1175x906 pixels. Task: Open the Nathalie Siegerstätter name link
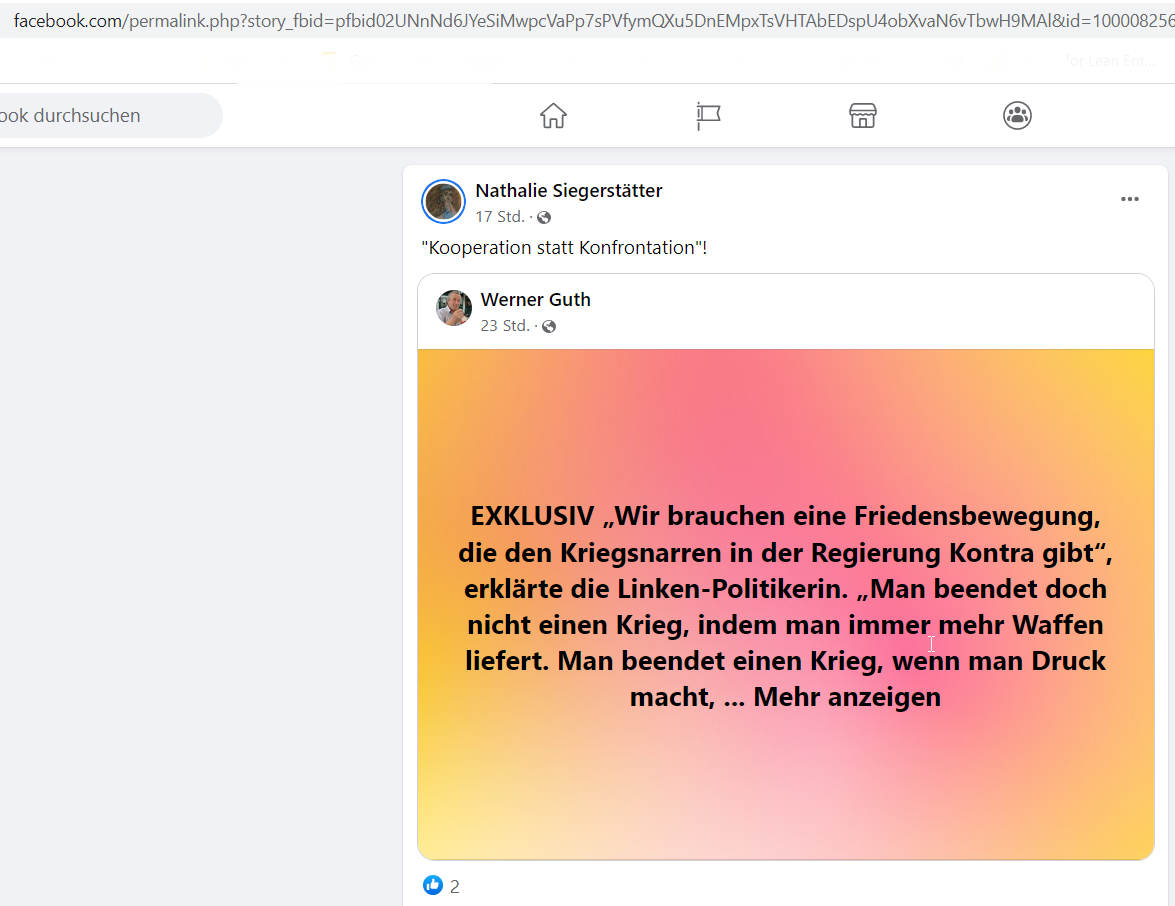(x=569, y=190)
